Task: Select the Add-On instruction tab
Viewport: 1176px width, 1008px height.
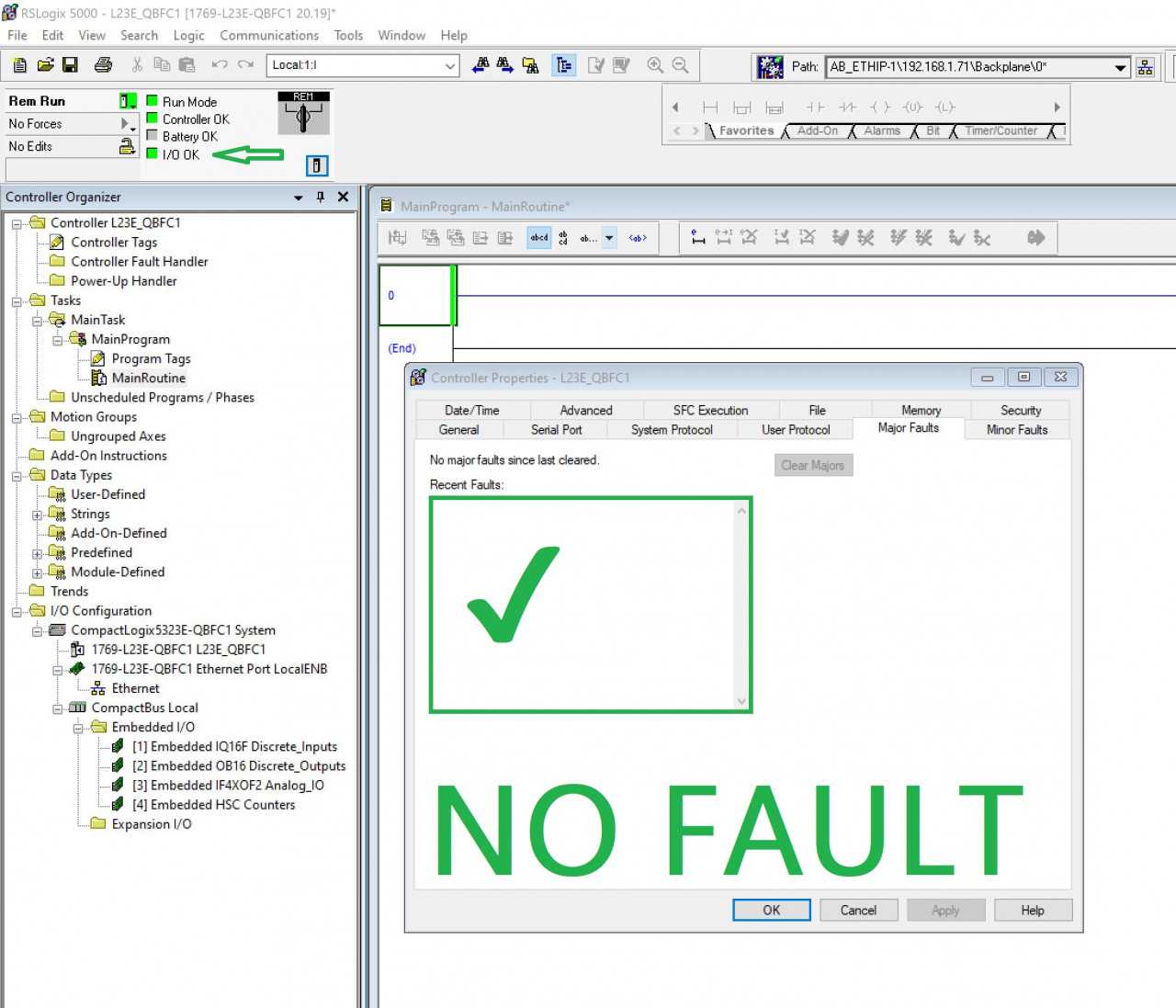Action: point(817,130)
